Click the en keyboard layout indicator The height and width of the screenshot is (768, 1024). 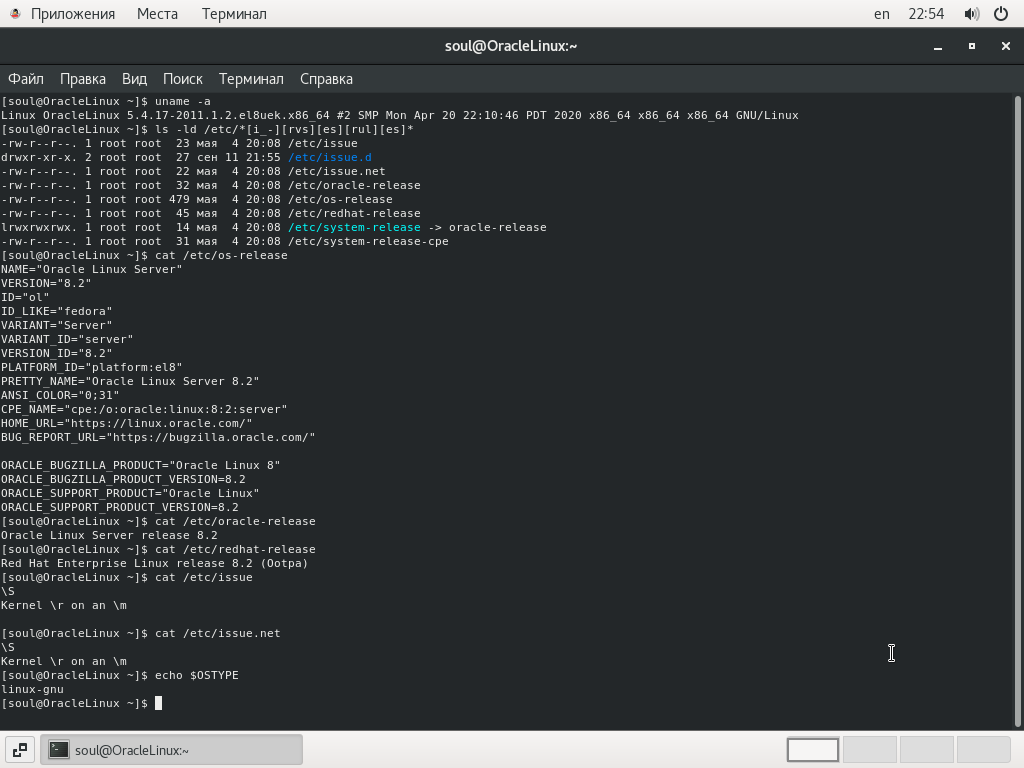[882, 14]
